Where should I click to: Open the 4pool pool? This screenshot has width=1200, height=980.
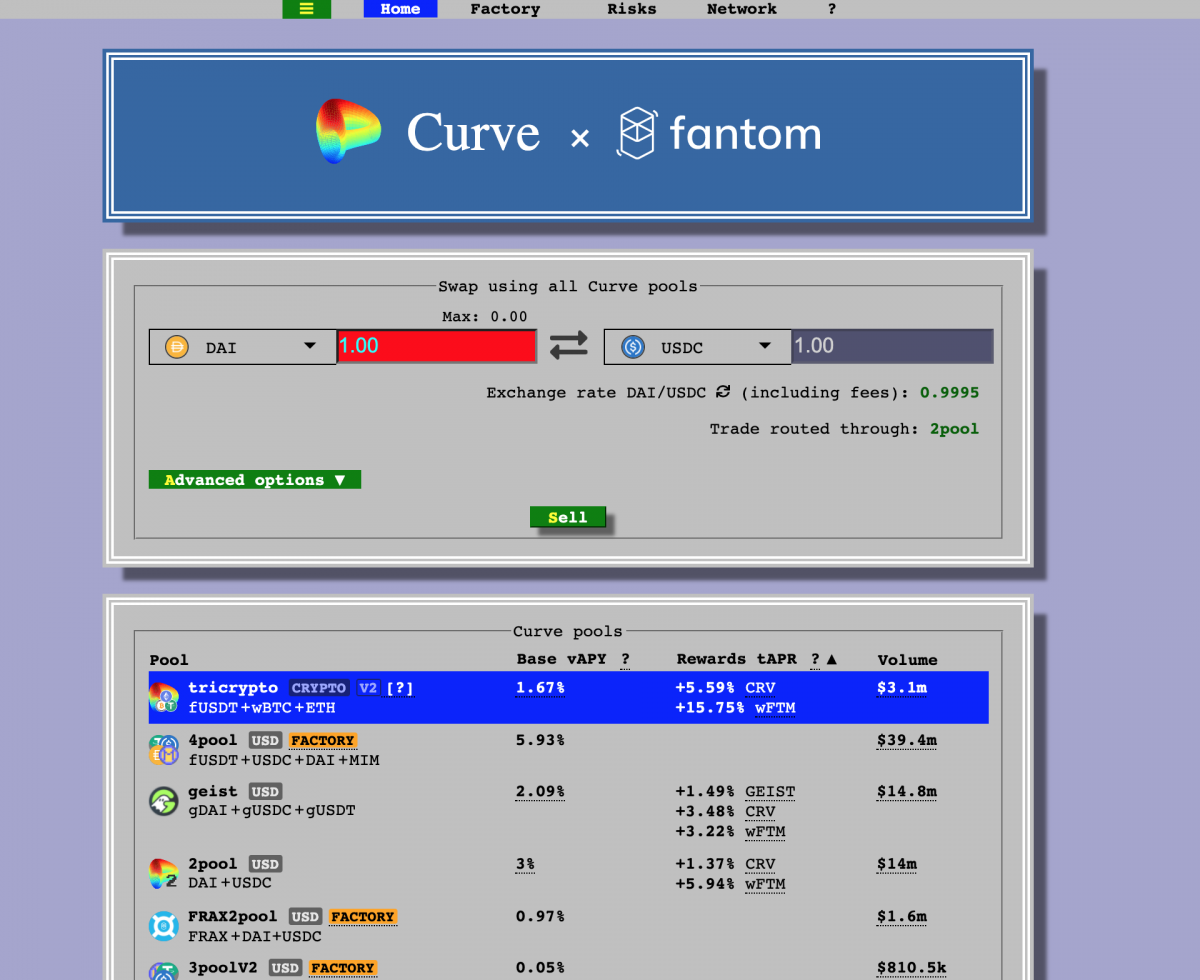(x=568, y=750)
